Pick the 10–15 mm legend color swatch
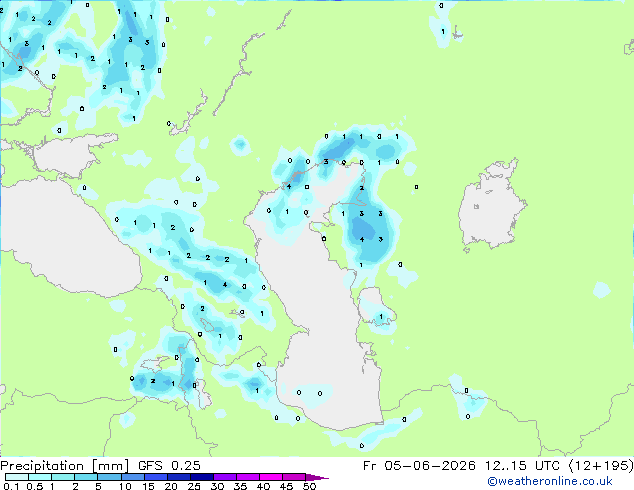This screenshot has height=490, width=634. (133, 477)
